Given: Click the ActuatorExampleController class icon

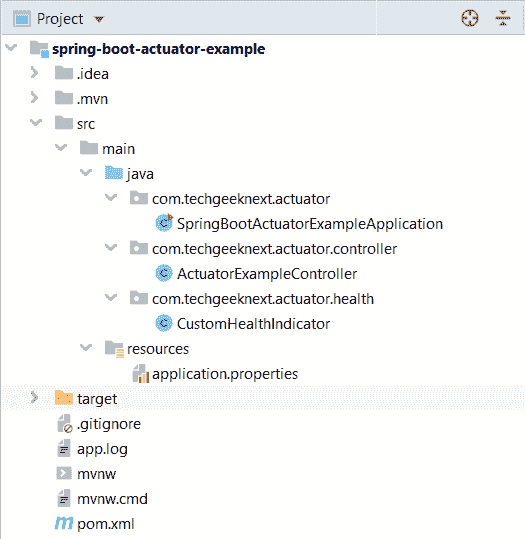Looking at the screenshot, I should point(164,273).
